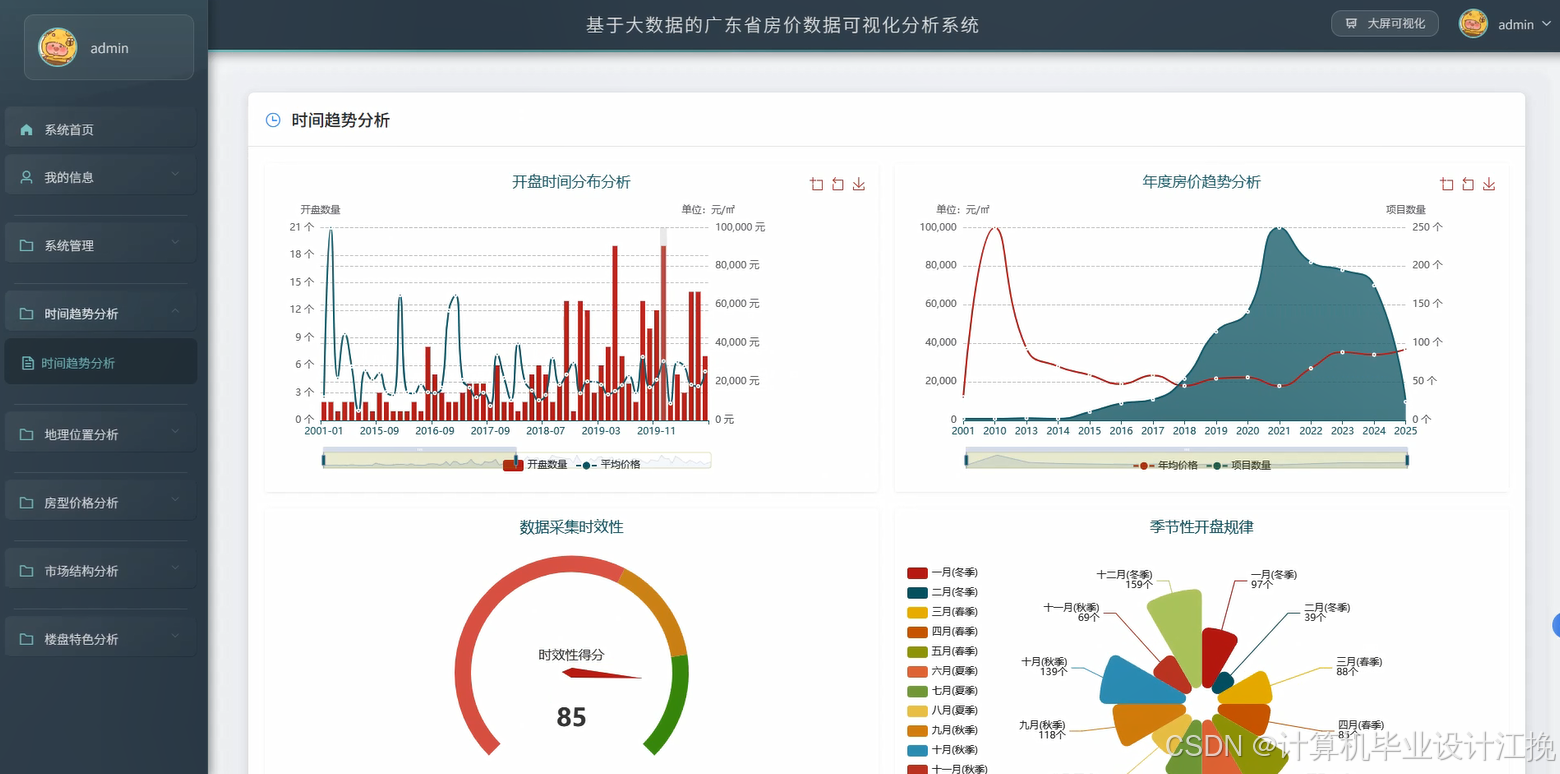Open 系统首页 menu label
Screen dimensions: 1560x774
(x=69, y=130)
